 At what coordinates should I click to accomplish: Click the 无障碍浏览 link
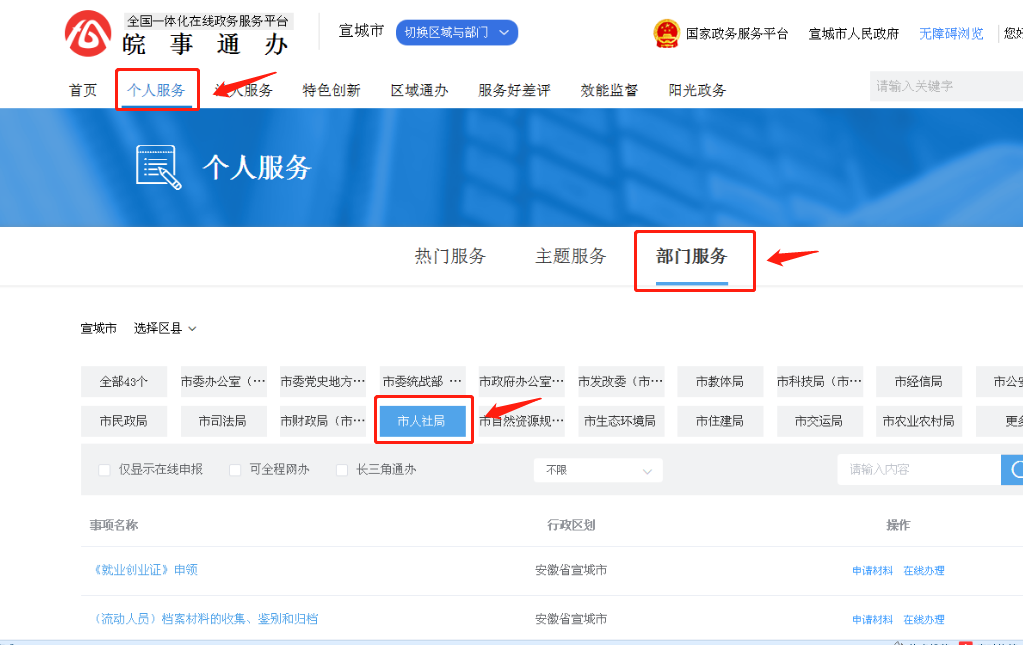coord(951,33)
